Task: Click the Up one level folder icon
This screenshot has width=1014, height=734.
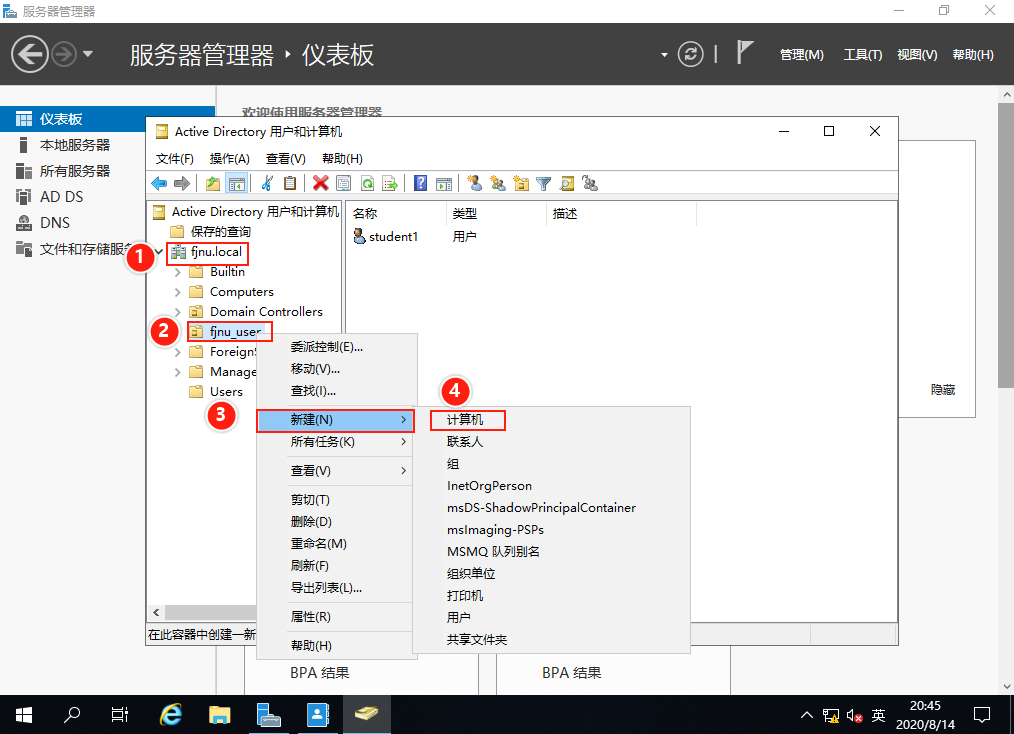Action: point(213,184)
